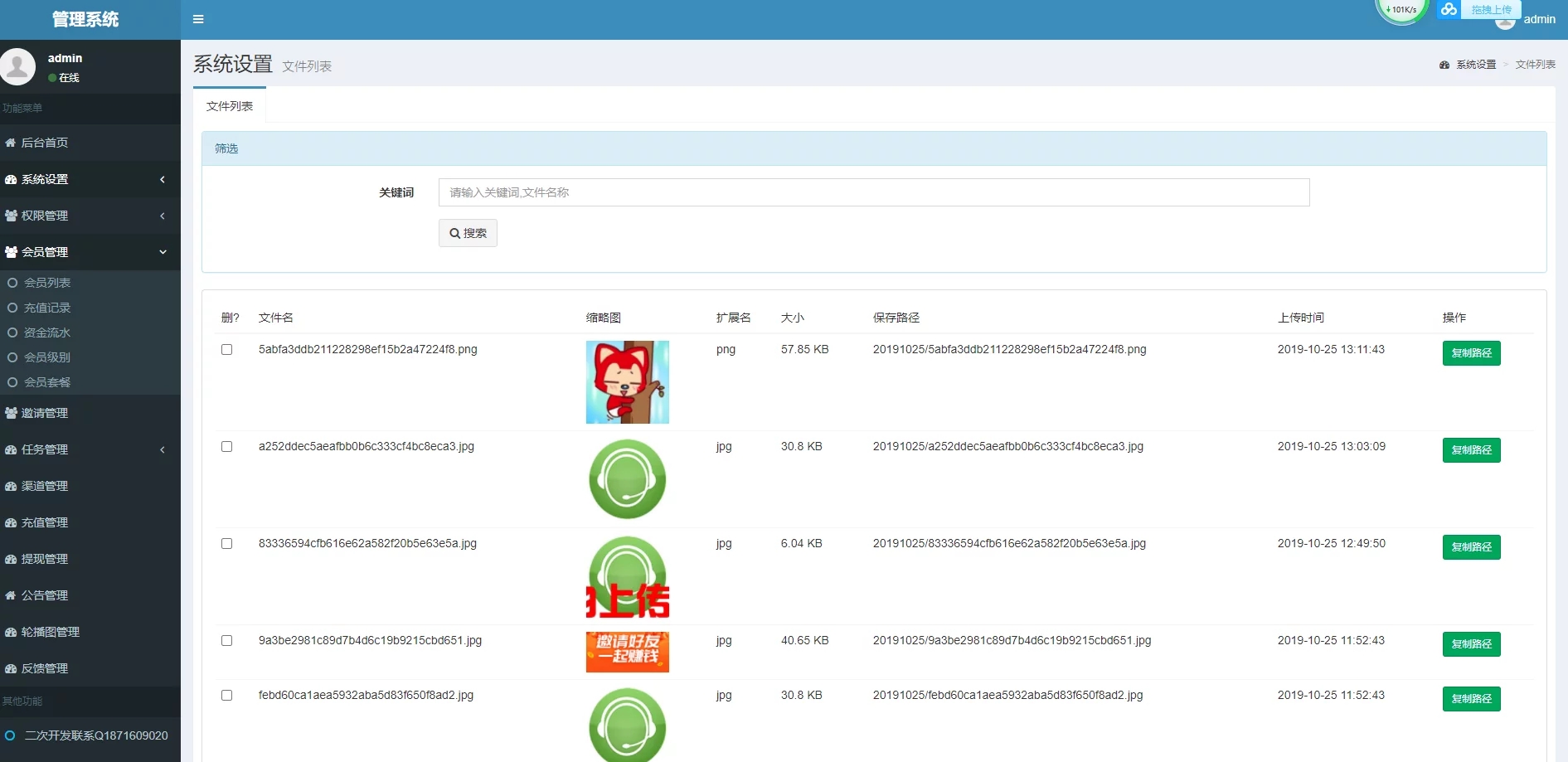The image size is (1568, 762).
Task: Click the keyword search input field
Action: (x=873, y=192)
